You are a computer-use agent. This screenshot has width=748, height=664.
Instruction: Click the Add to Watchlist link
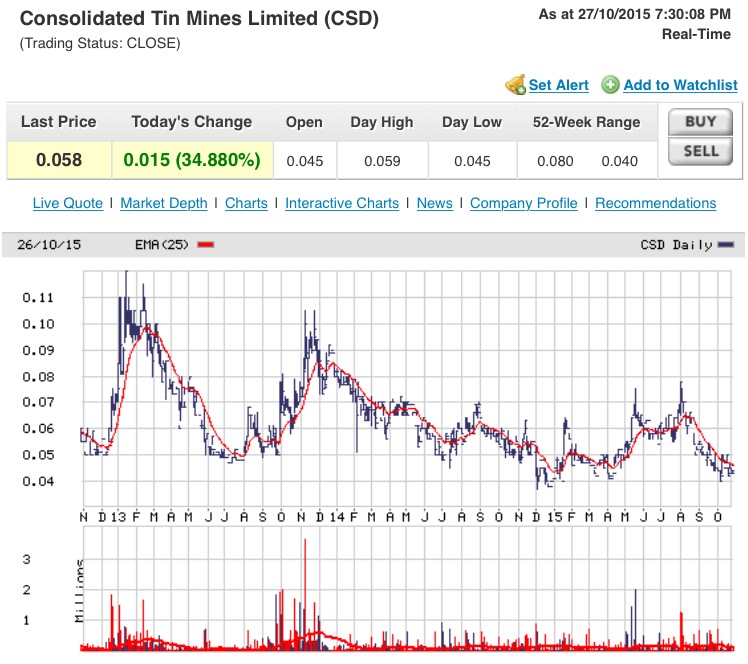(x=680, y=85)
